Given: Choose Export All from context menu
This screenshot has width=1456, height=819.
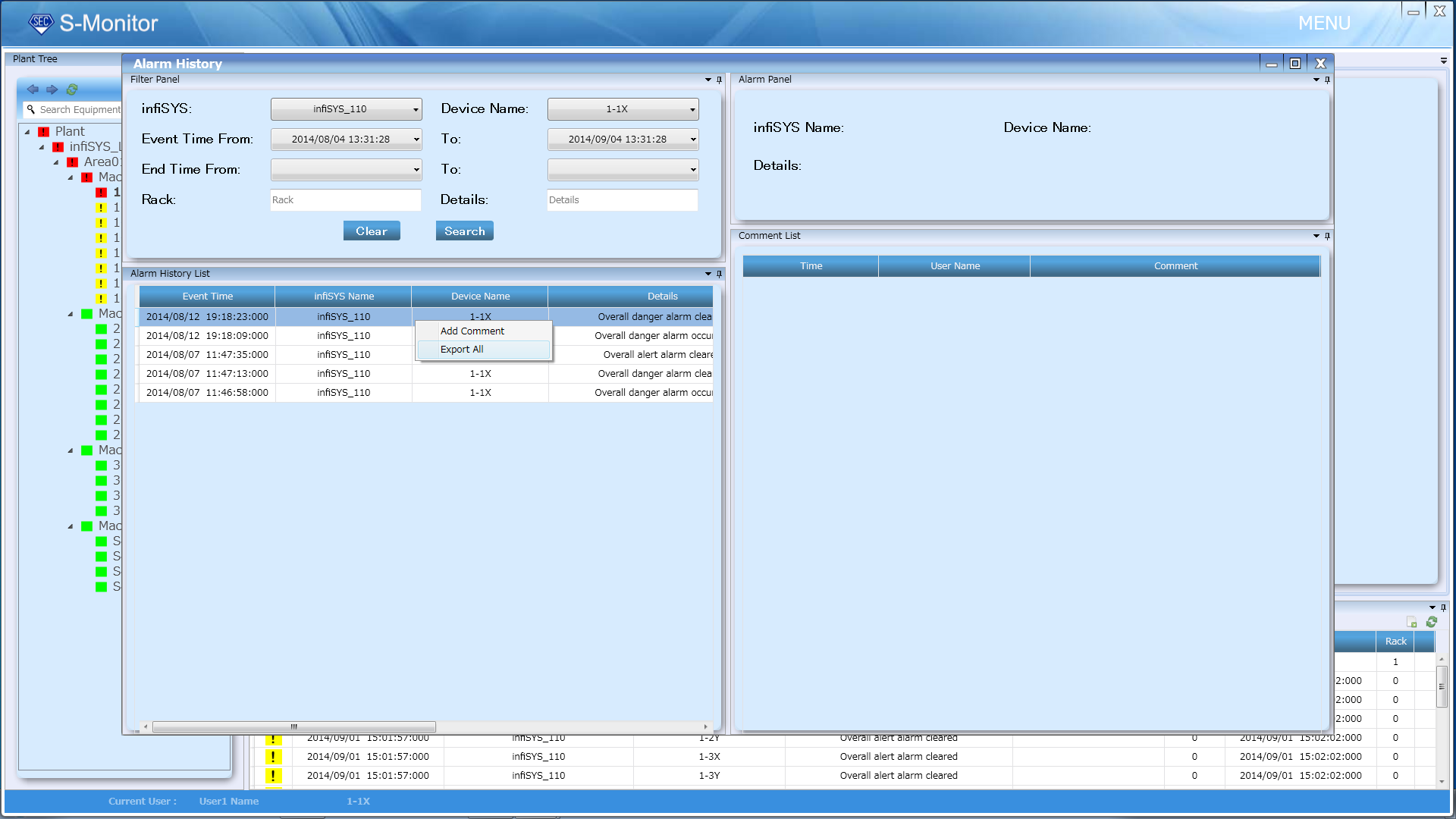Looking at the screenshot, I should [x=462, y=350].
